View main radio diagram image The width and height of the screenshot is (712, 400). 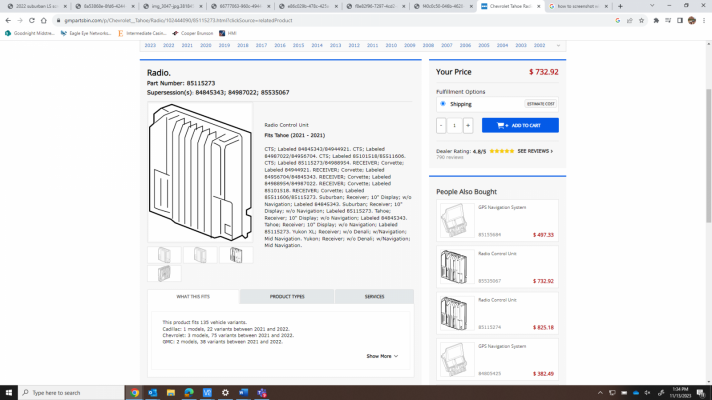[x=200, y=172]
